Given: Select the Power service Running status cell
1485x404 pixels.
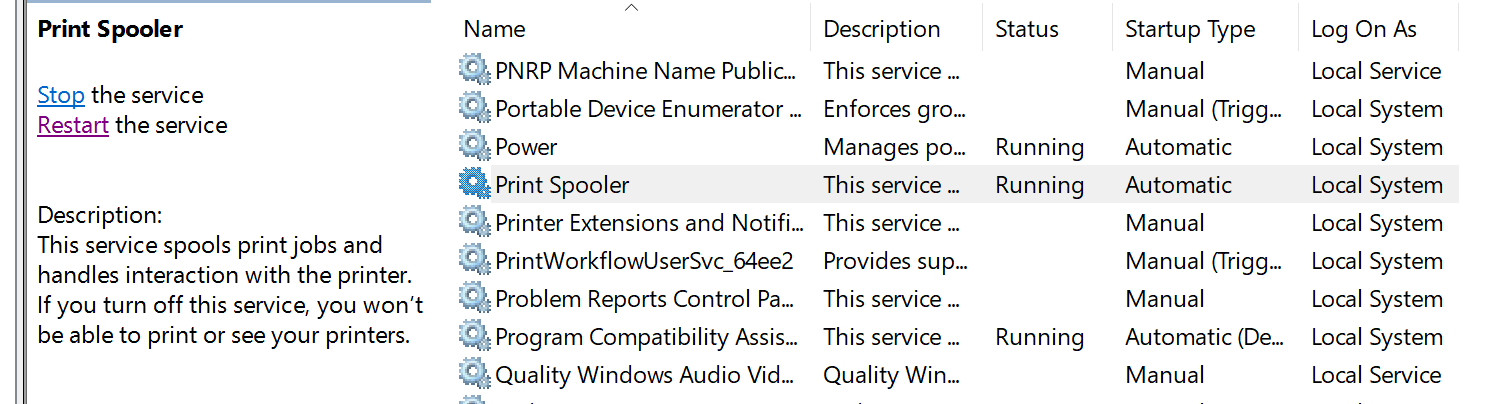Looking at the screenshot, I should (1040, 147).
